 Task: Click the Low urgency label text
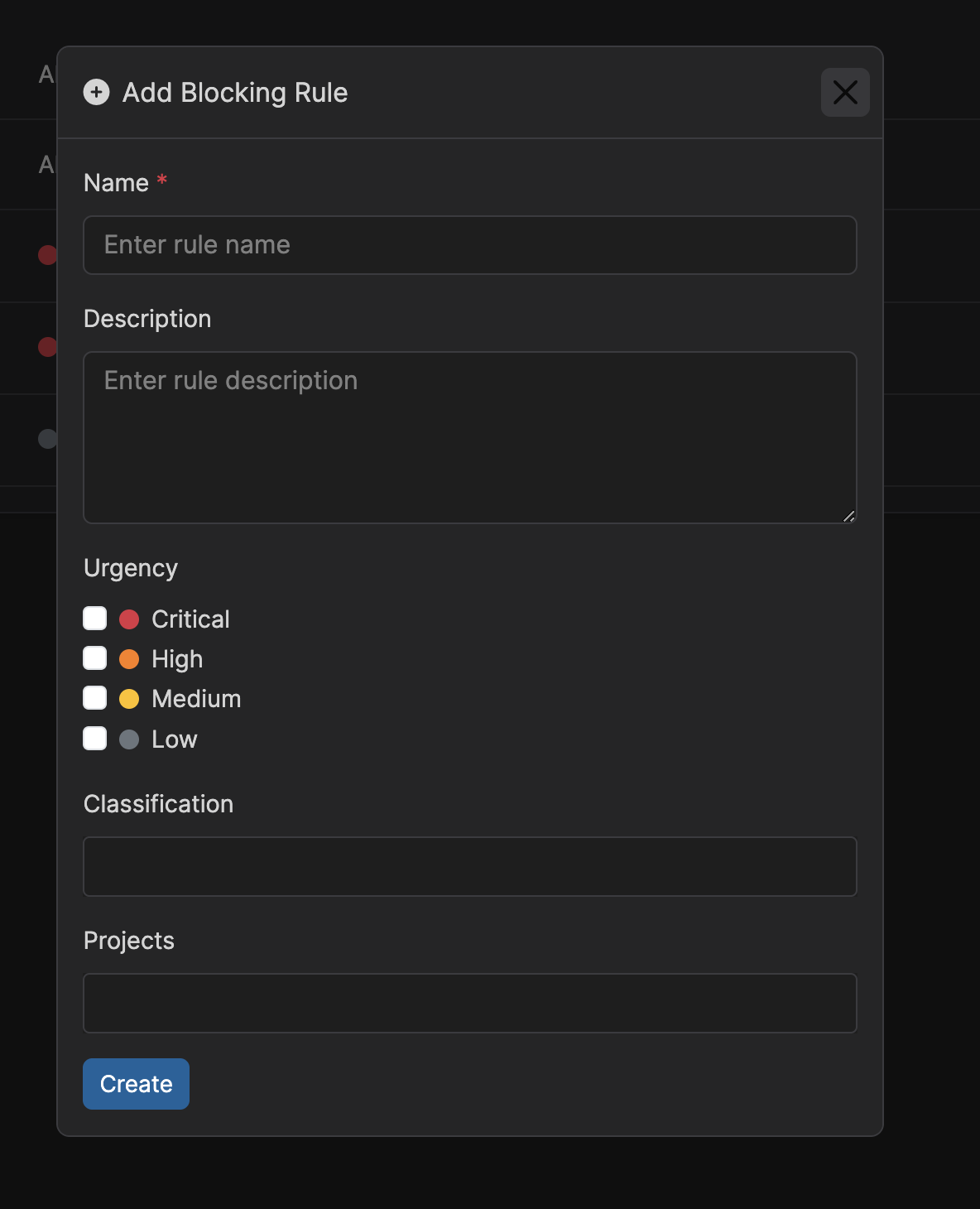coord(175,739)
